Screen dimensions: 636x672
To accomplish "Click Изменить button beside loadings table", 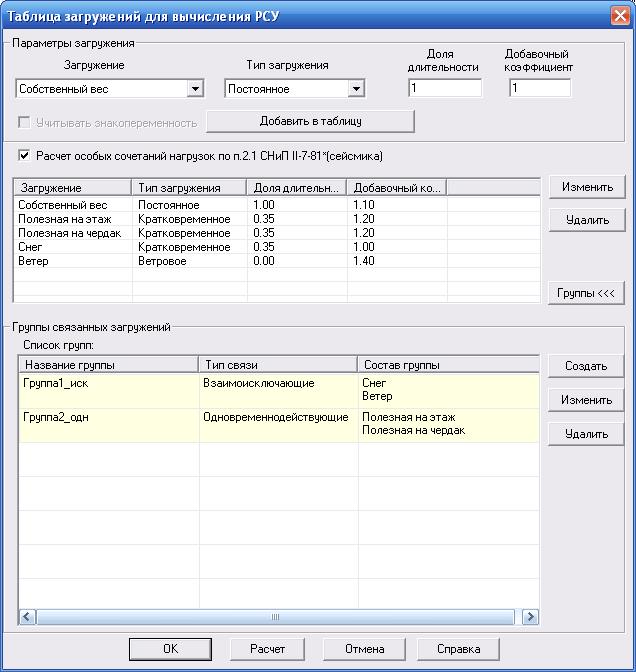I will tap(587, 187).
